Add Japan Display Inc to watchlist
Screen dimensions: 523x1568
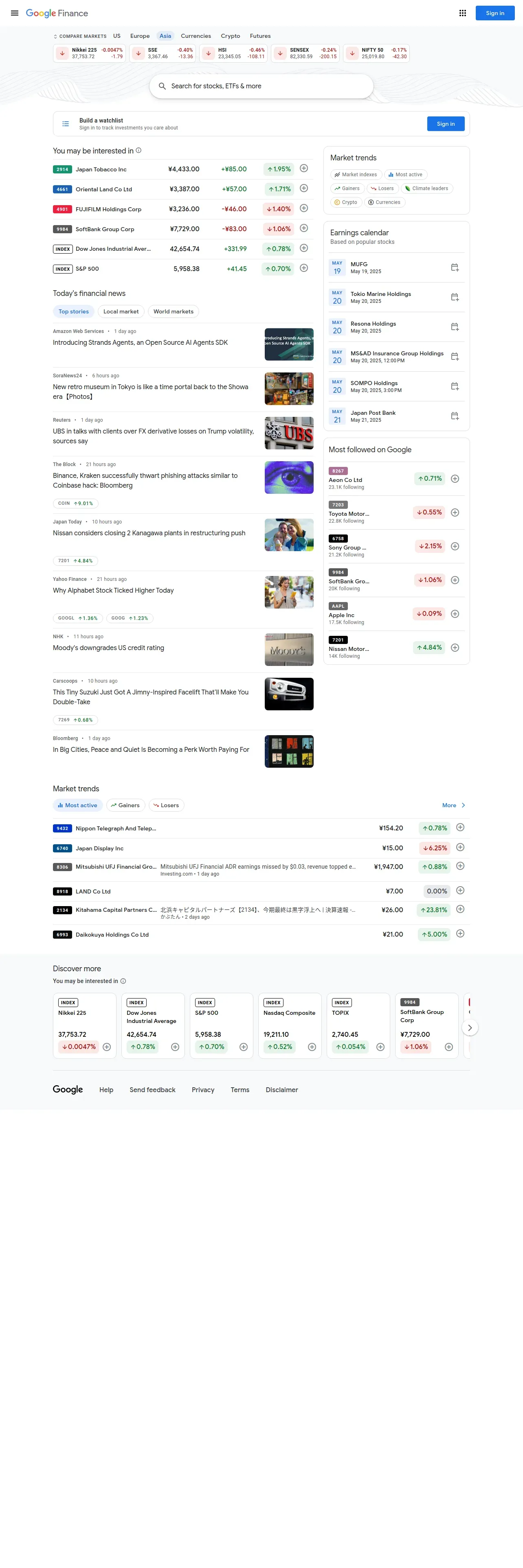[460, 848]
